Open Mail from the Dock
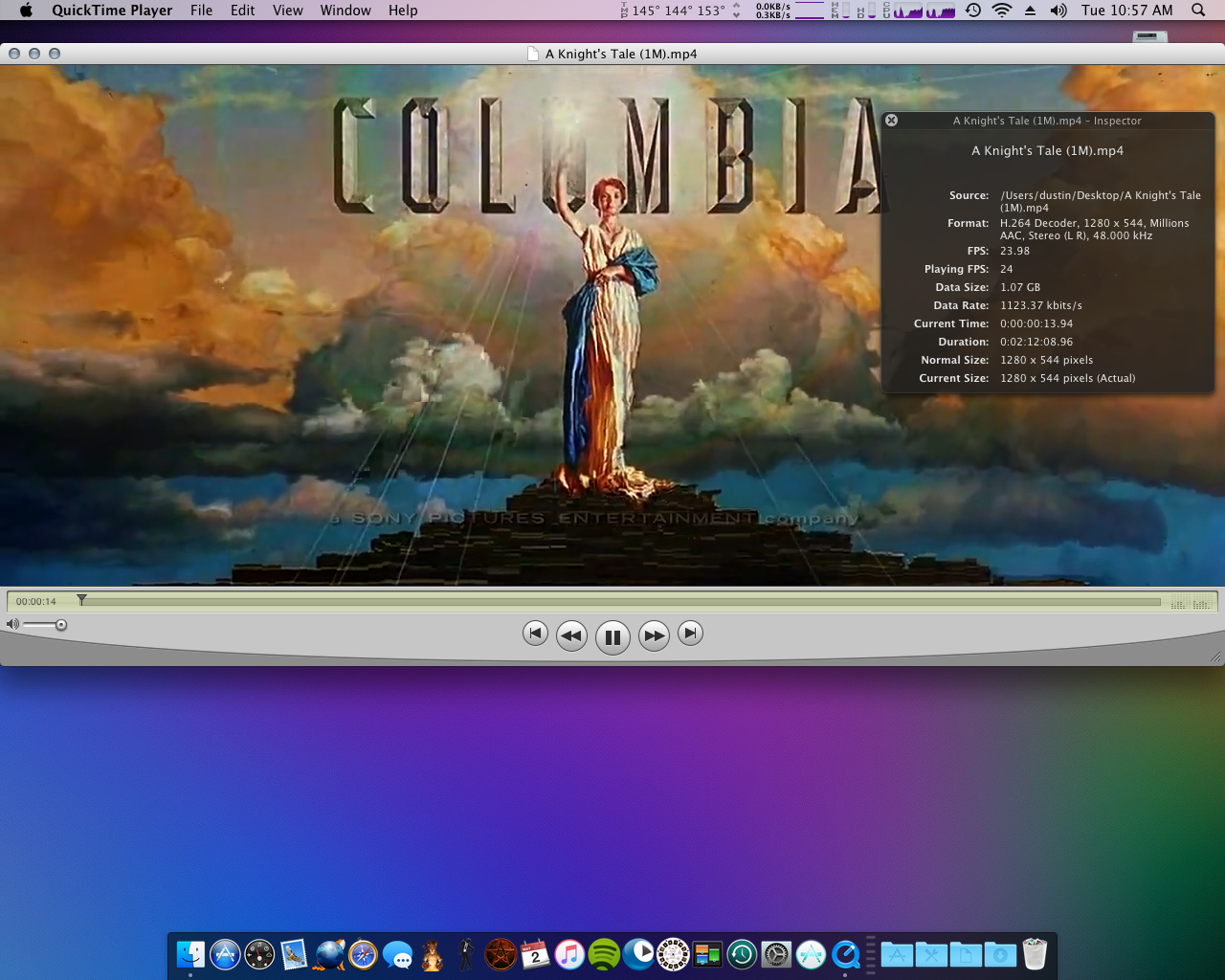1225x980 pixels. 294,954
